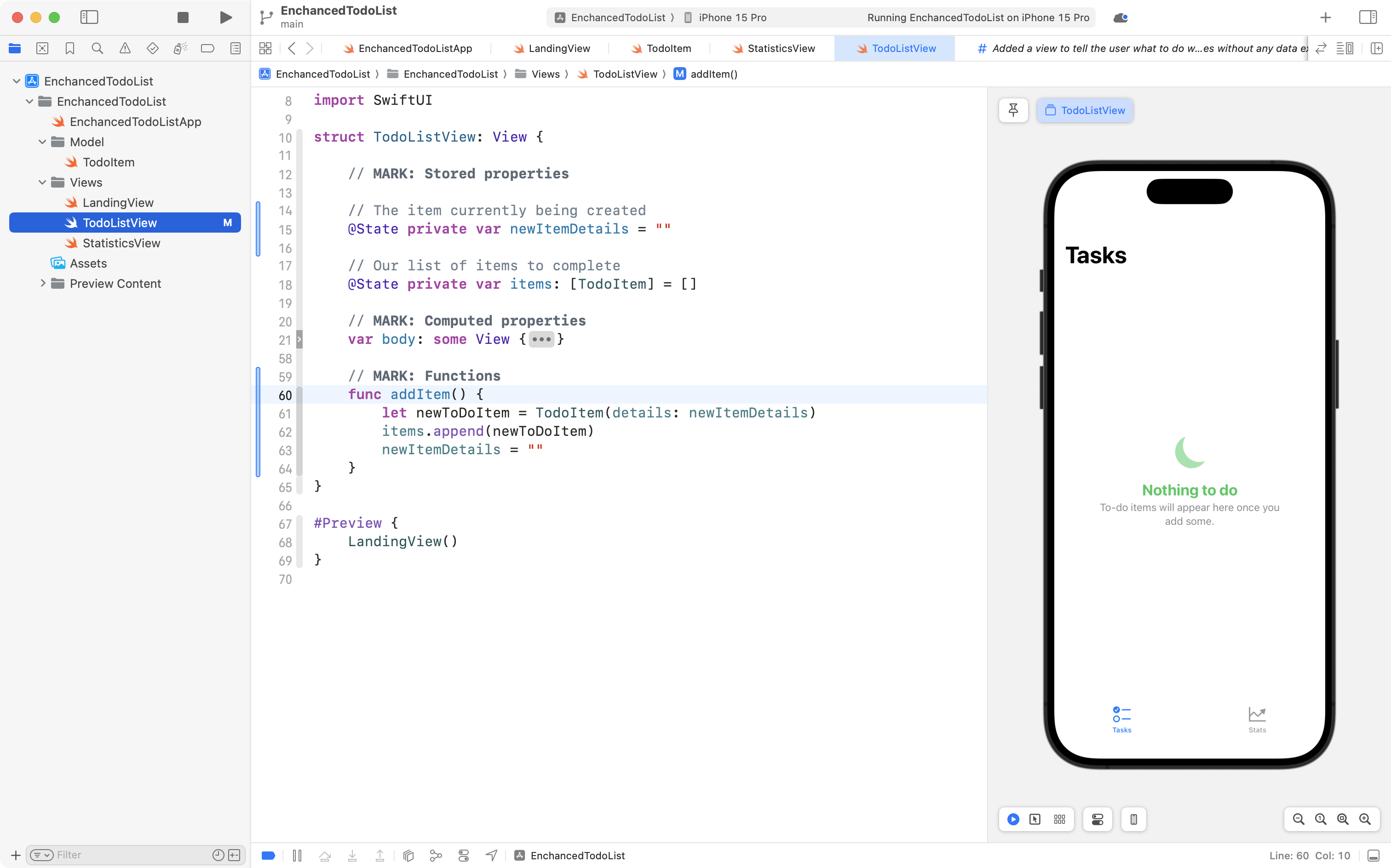Open the Report navigator

tap(236, 48)
